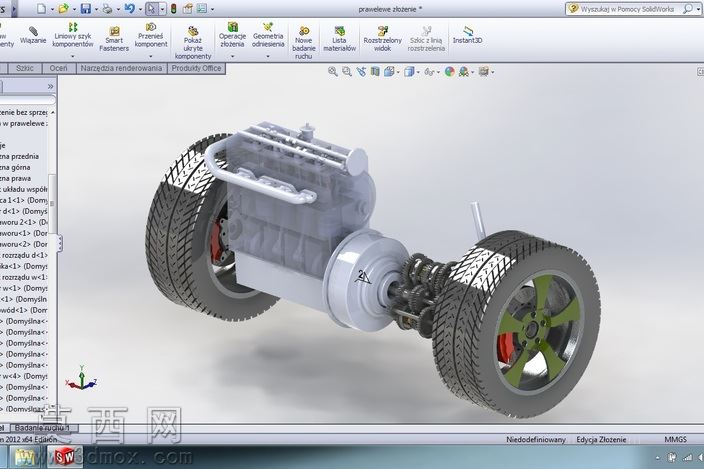Click Szkic z linią rozstrzelenia
This screenshot has height=469, width=704.
(426, 39)
